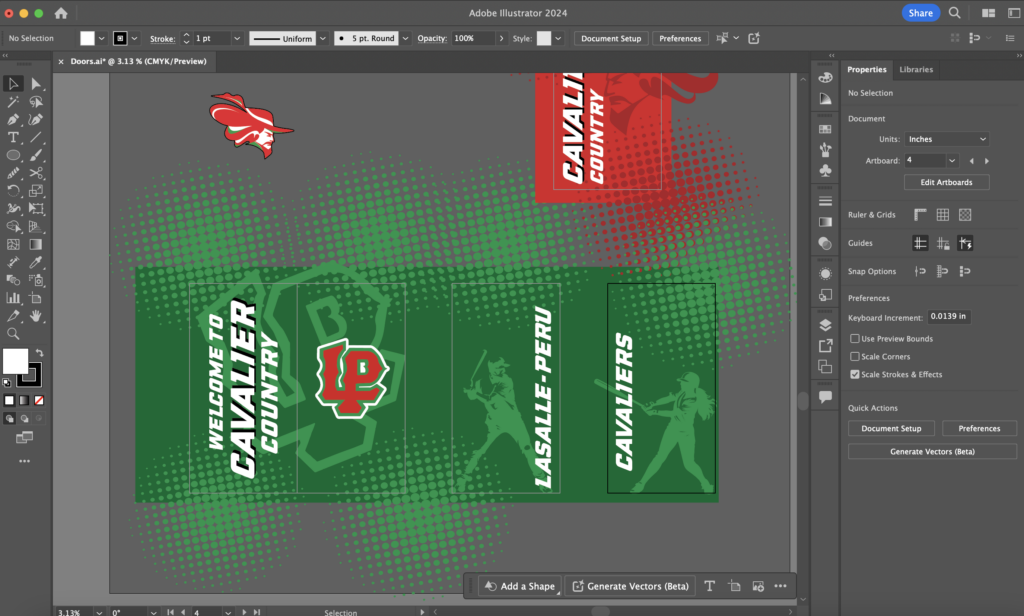The width and height of the screenshot is (1024, 616).
Task: Pick the Eyedropper tool
Action: pyautogui.click(x=36, y=262)
